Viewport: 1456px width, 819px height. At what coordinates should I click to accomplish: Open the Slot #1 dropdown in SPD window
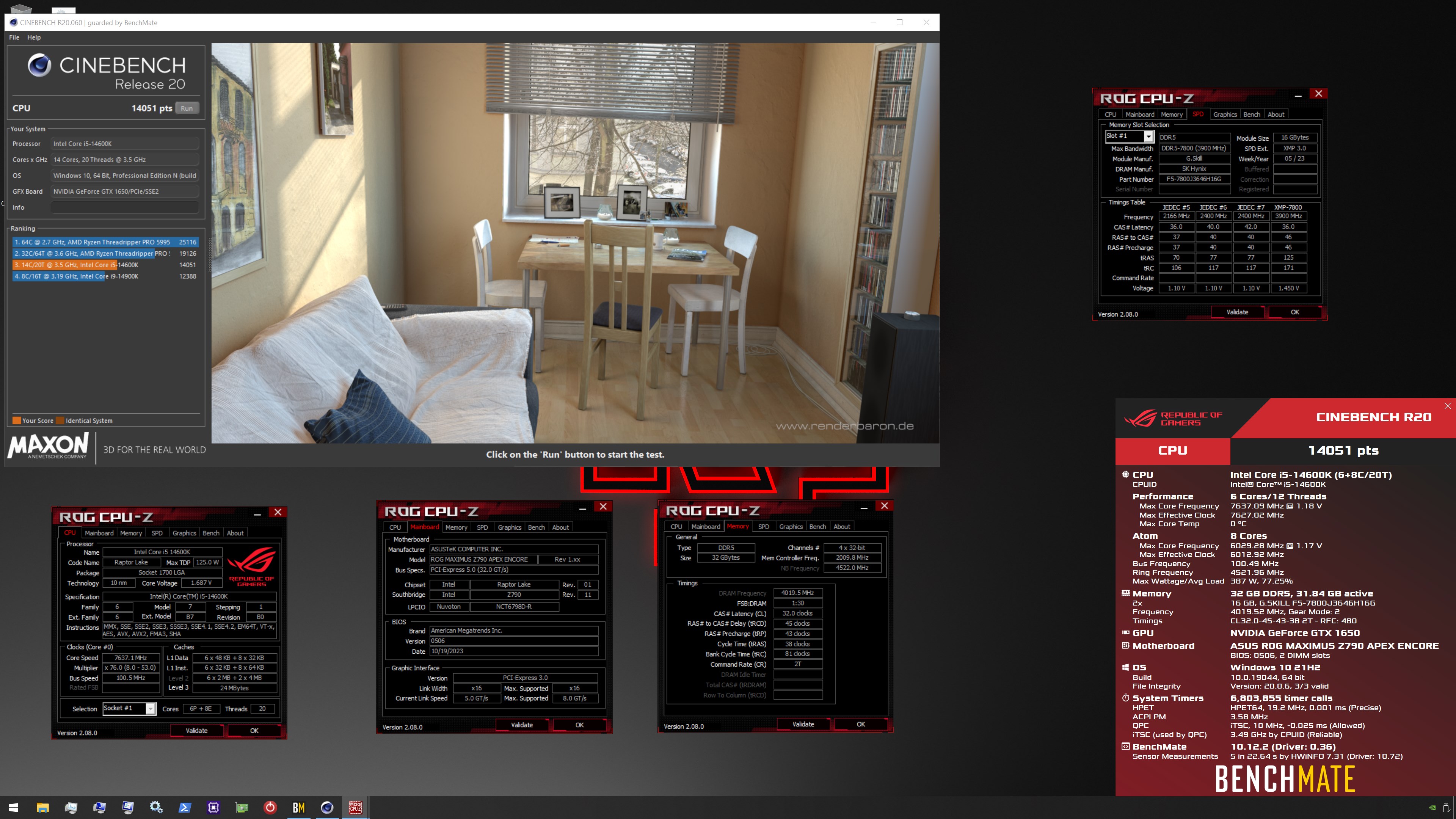click(1148, 136)
